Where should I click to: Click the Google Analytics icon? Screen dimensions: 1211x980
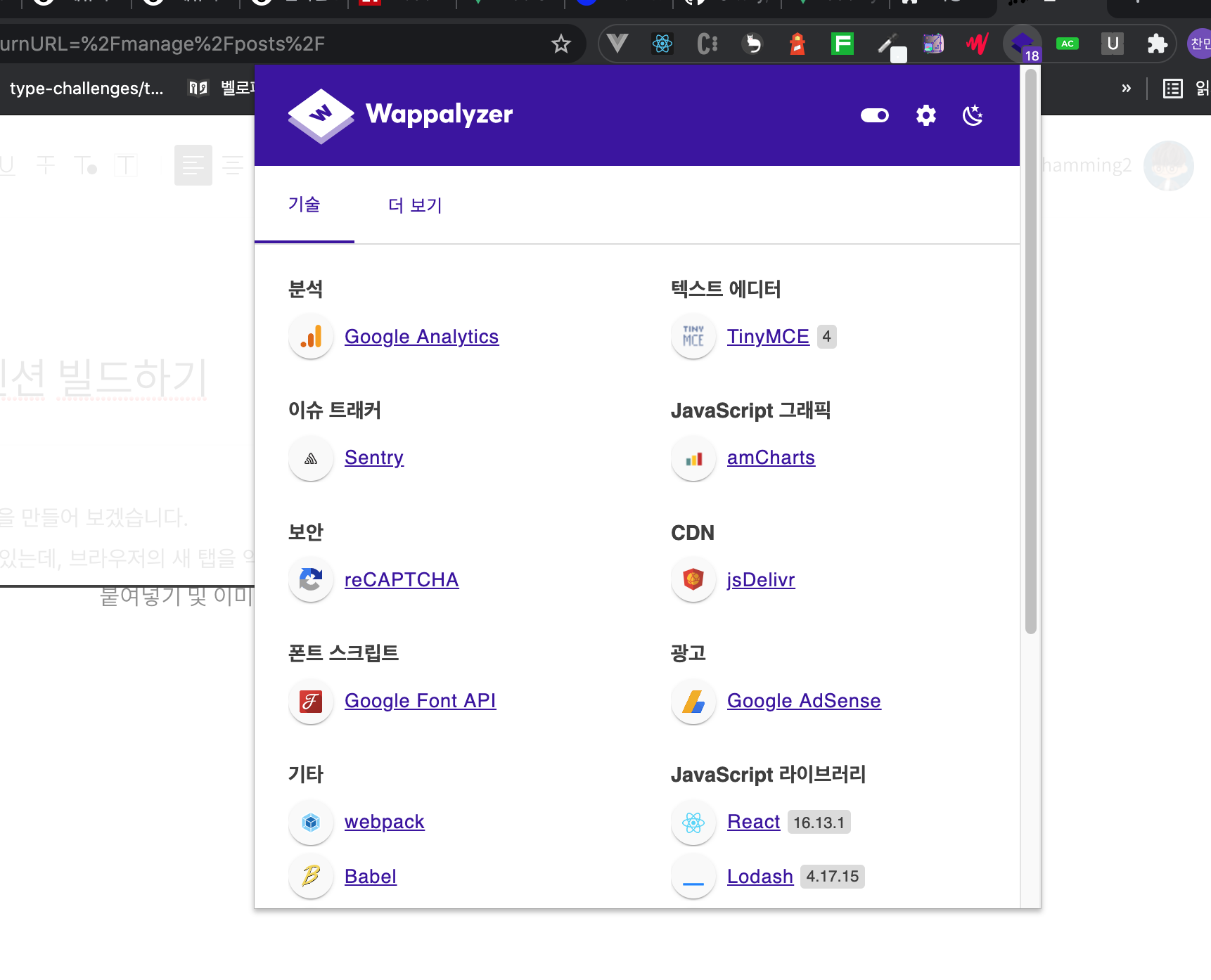click(x=311, y=337)
